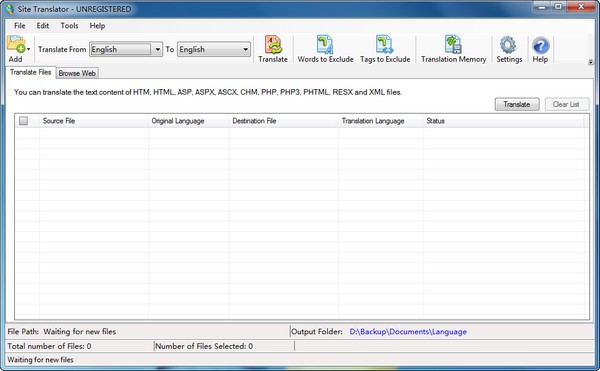
Task: Sort by Destination File column header
Action: (x=284, y=121)
